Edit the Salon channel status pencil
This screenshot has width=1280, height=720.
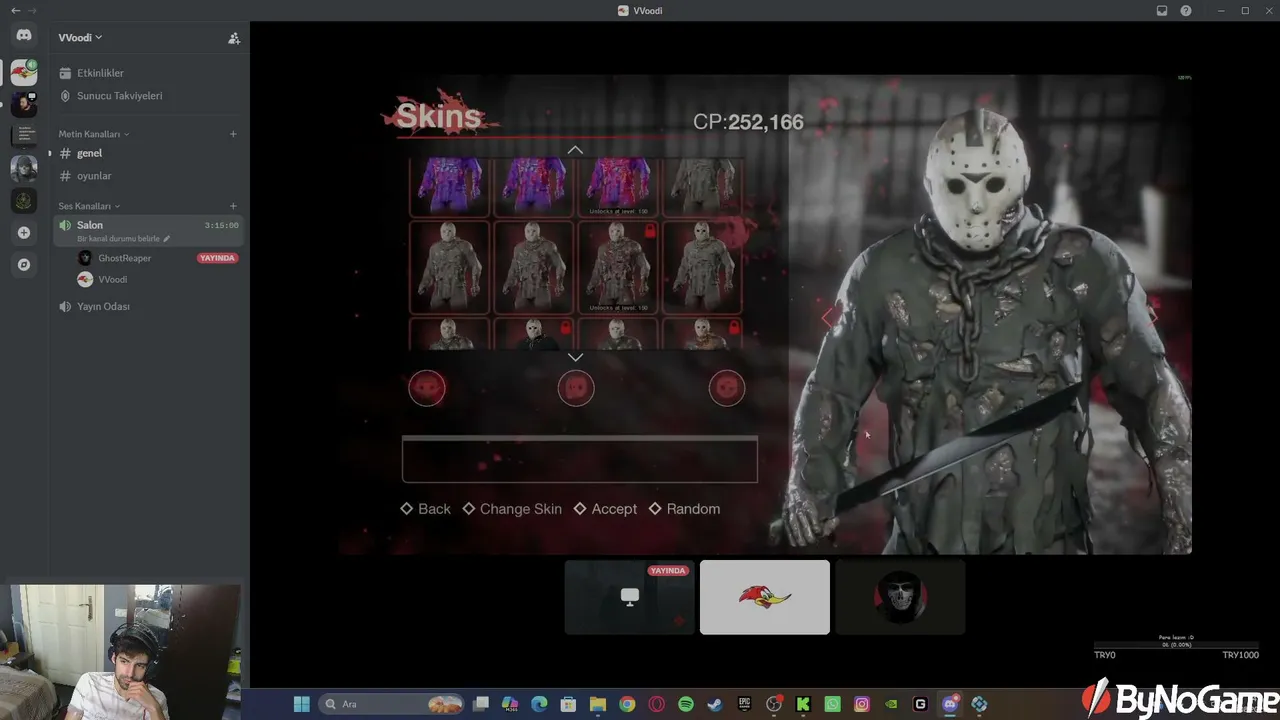click(167, 239)
